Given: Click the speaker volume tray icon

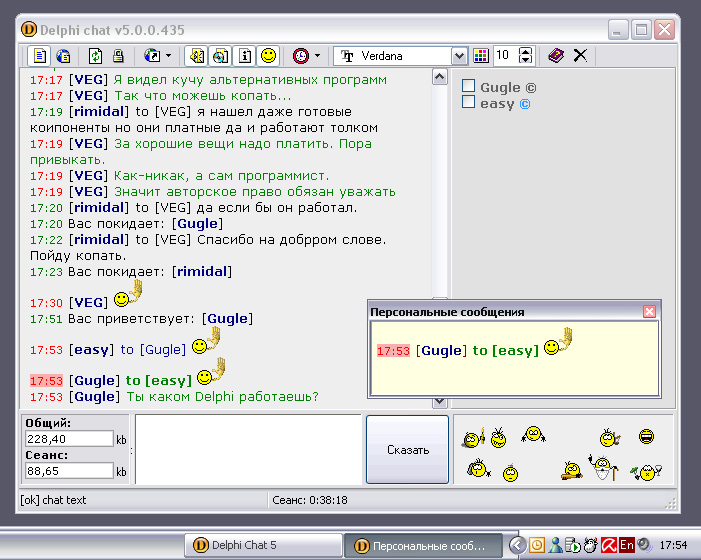Looking at the screenshot, I should tap(644, 544).
